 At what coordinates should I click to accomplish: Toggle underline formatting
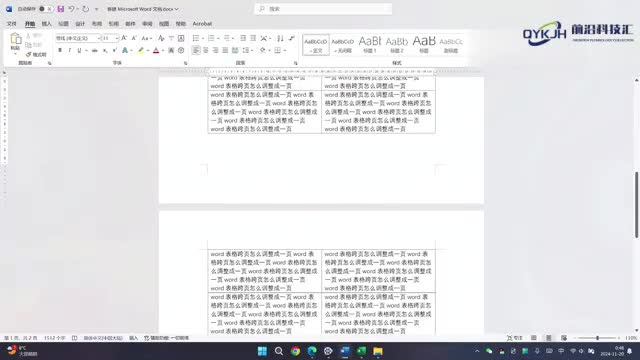point(79,50)
